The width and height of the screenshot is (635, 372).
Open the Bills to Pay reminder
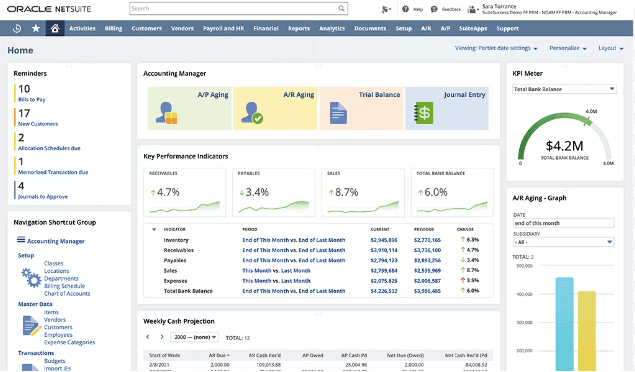[32, 100]
